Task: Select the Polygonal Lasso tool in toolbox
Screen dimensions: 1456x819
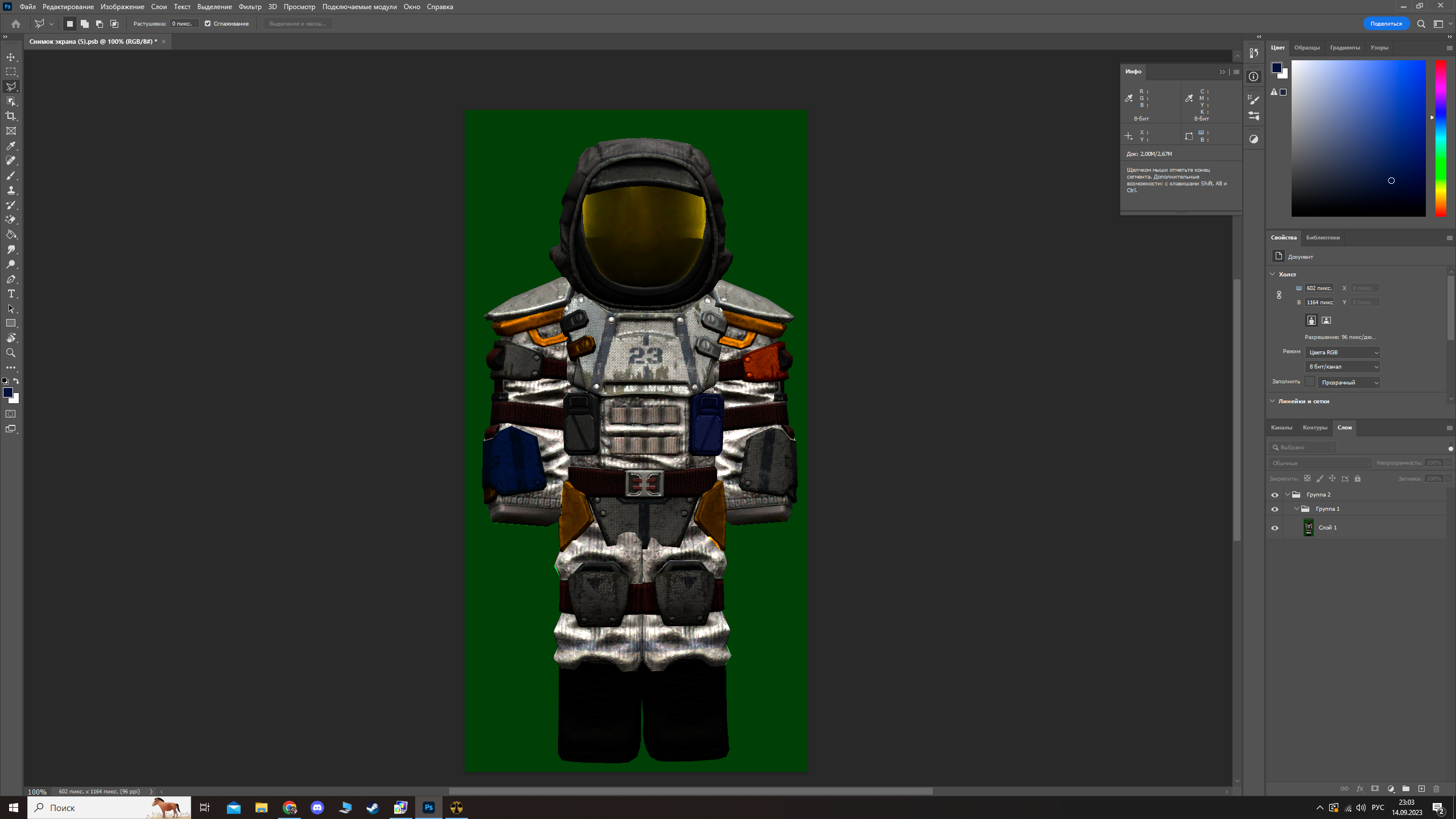Action: pyautogui.click(x=11, y=86)
